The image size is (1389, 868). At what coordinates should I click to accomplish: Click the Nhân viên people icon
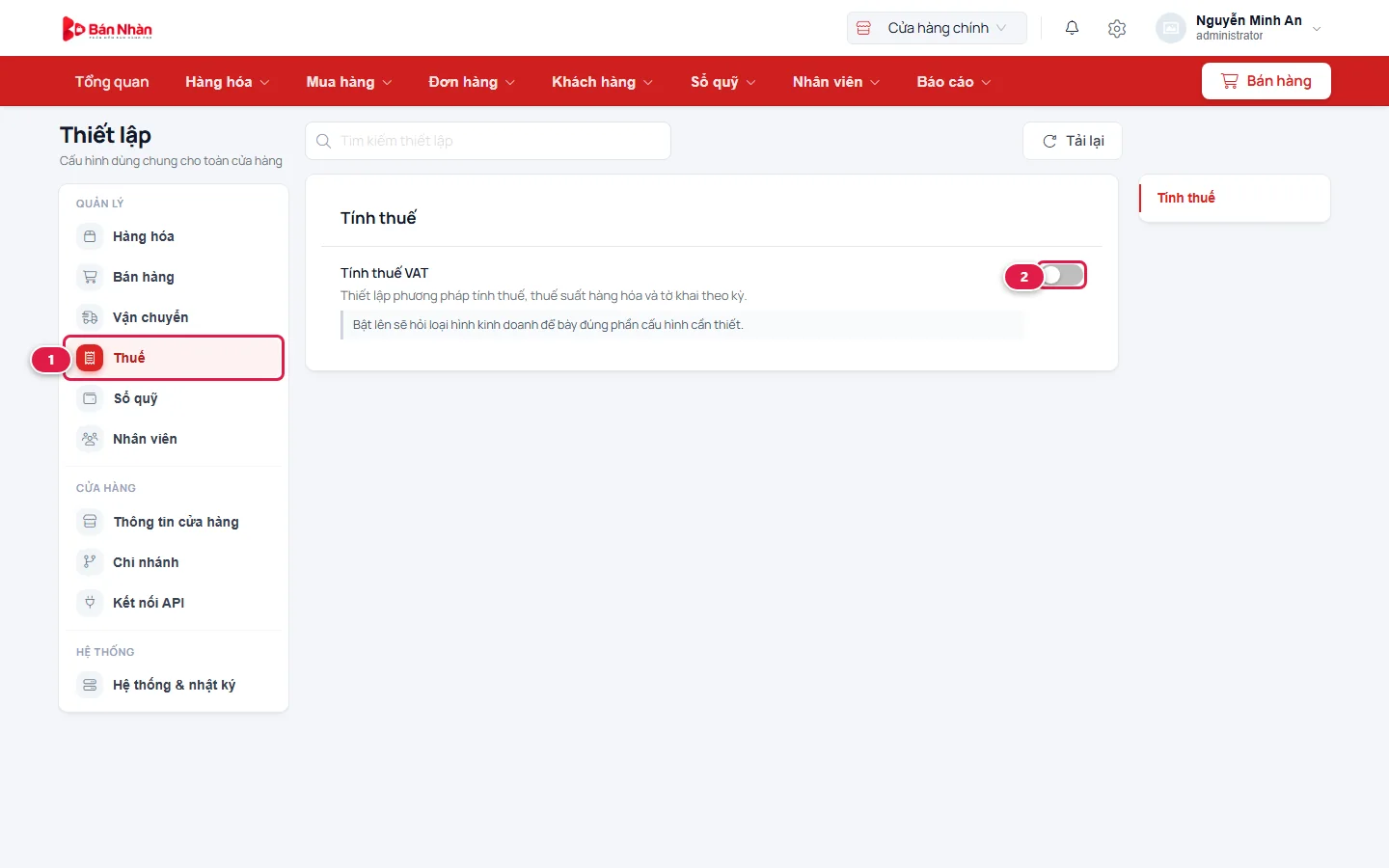(90, 439)
